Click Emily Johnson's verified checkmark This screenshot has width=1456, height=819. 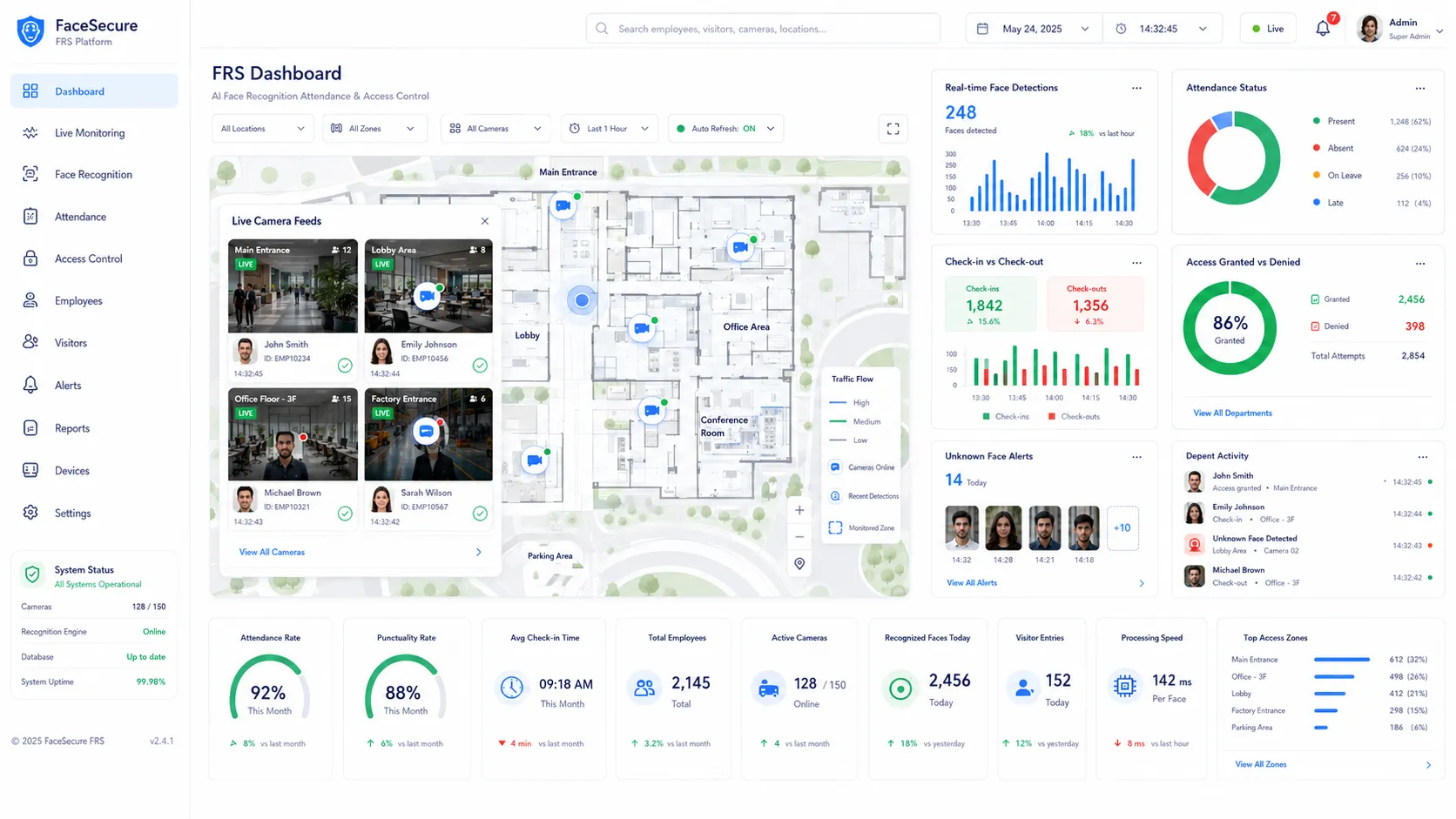pos(480,366)
